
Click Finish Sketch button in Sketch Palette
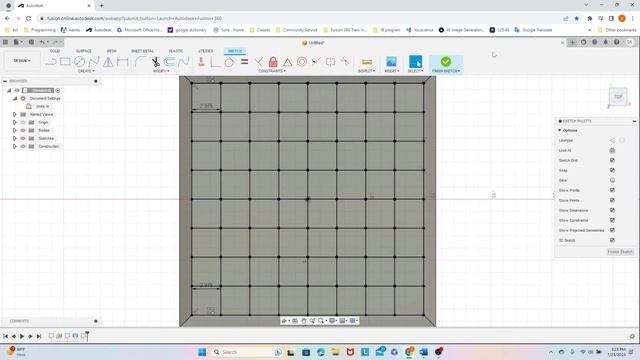point(620,252)
